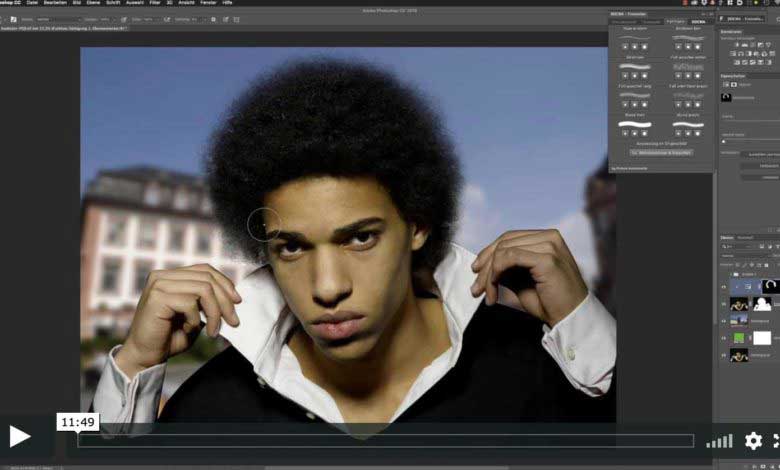780x470 pixels.
Task: Click Threshold adjustment icon in Korrekturen
Action: coord(752,62)
